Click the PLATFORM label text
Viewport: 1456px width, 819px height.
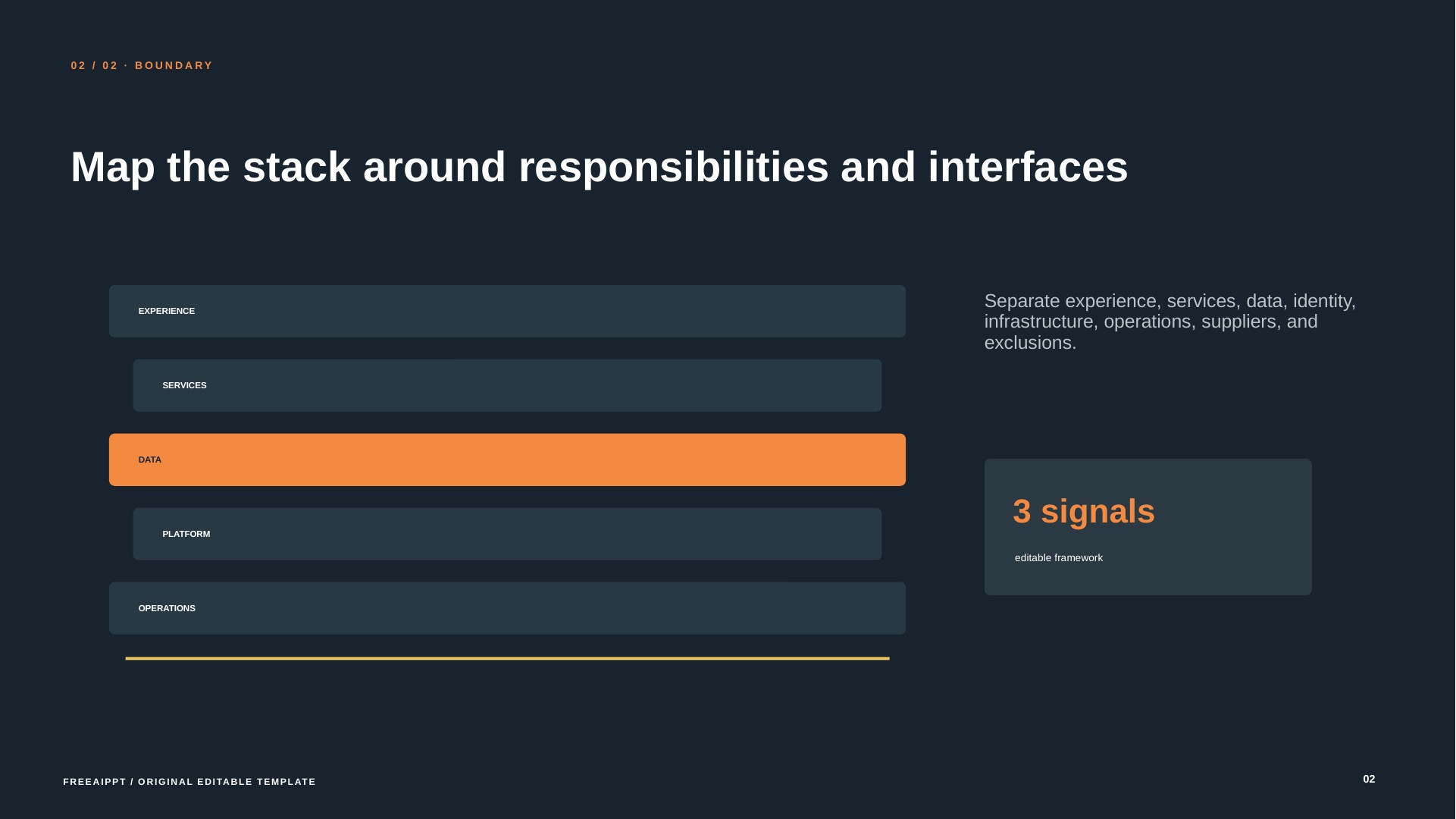tap(186, 534)
